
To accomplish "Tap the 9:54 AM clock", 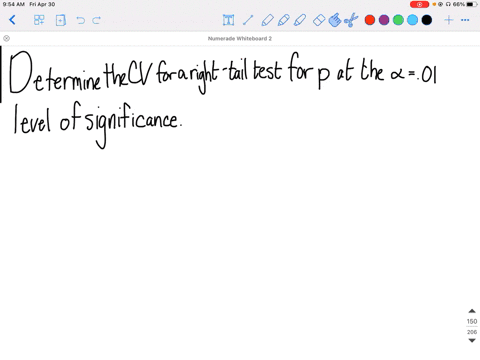I will (x=14, y=4).
